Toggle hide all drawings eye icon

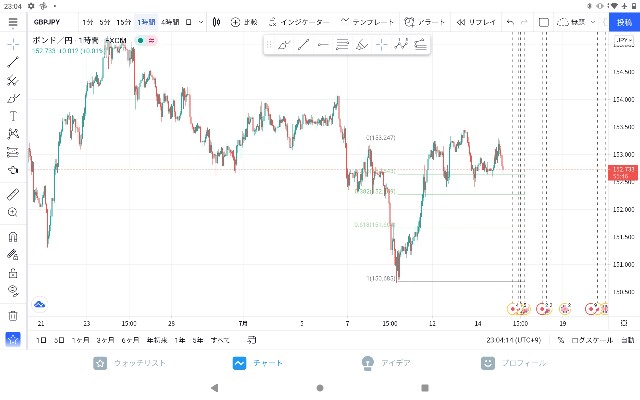click(x=13, y=291)
